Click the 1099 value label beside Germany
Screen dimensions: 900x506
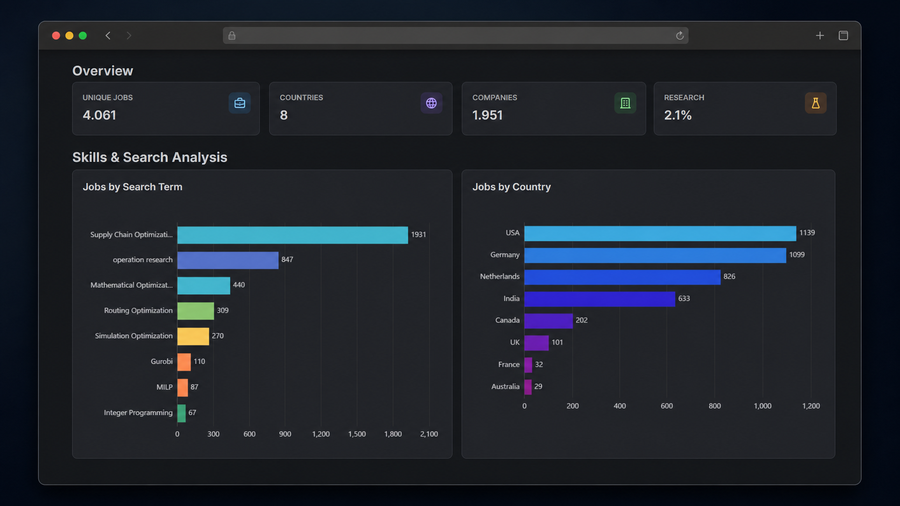click(x=797, y=255)
